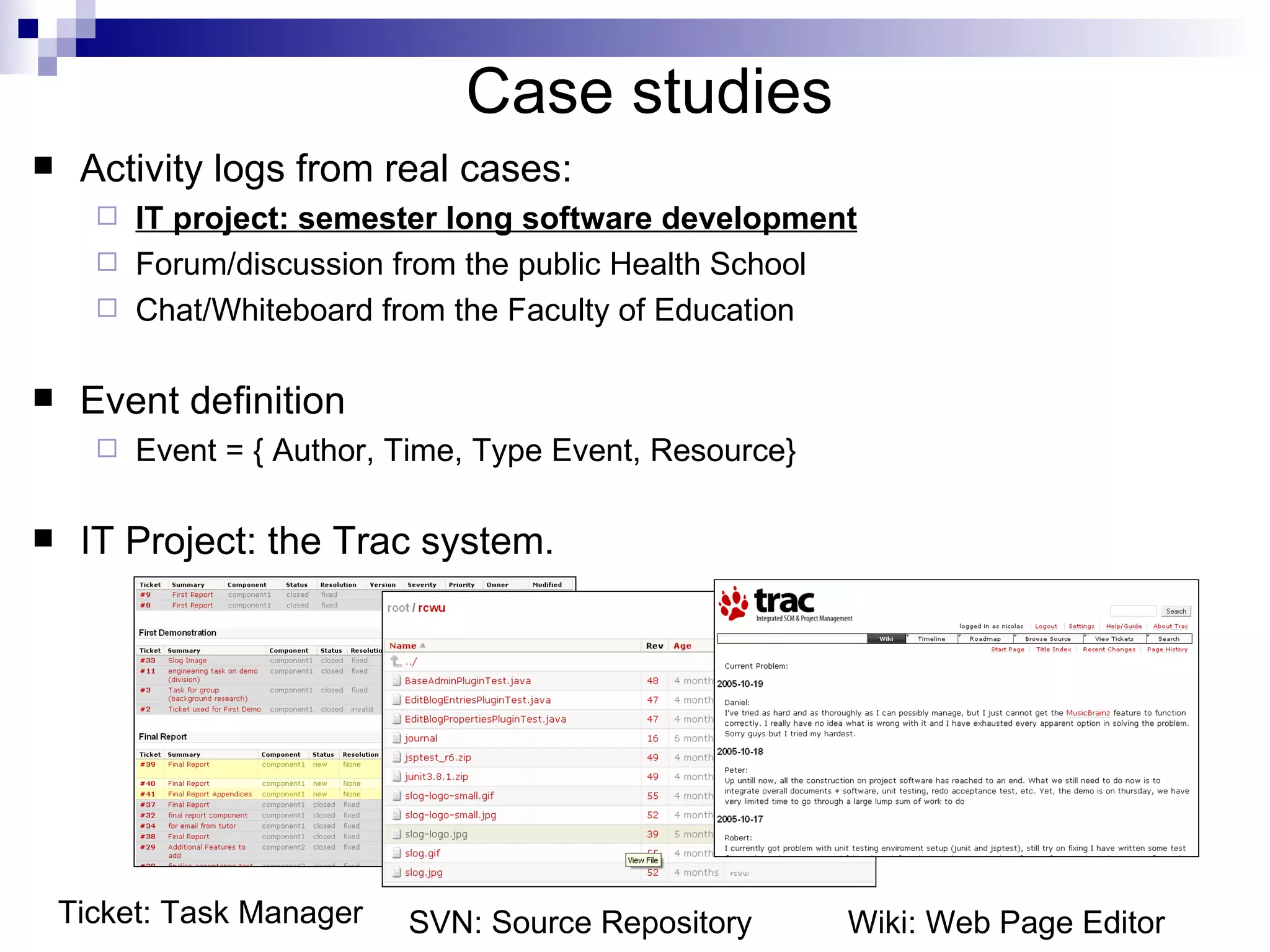Click the Trac search input field
The image size is (1270, 952).
click(1133, 611)
